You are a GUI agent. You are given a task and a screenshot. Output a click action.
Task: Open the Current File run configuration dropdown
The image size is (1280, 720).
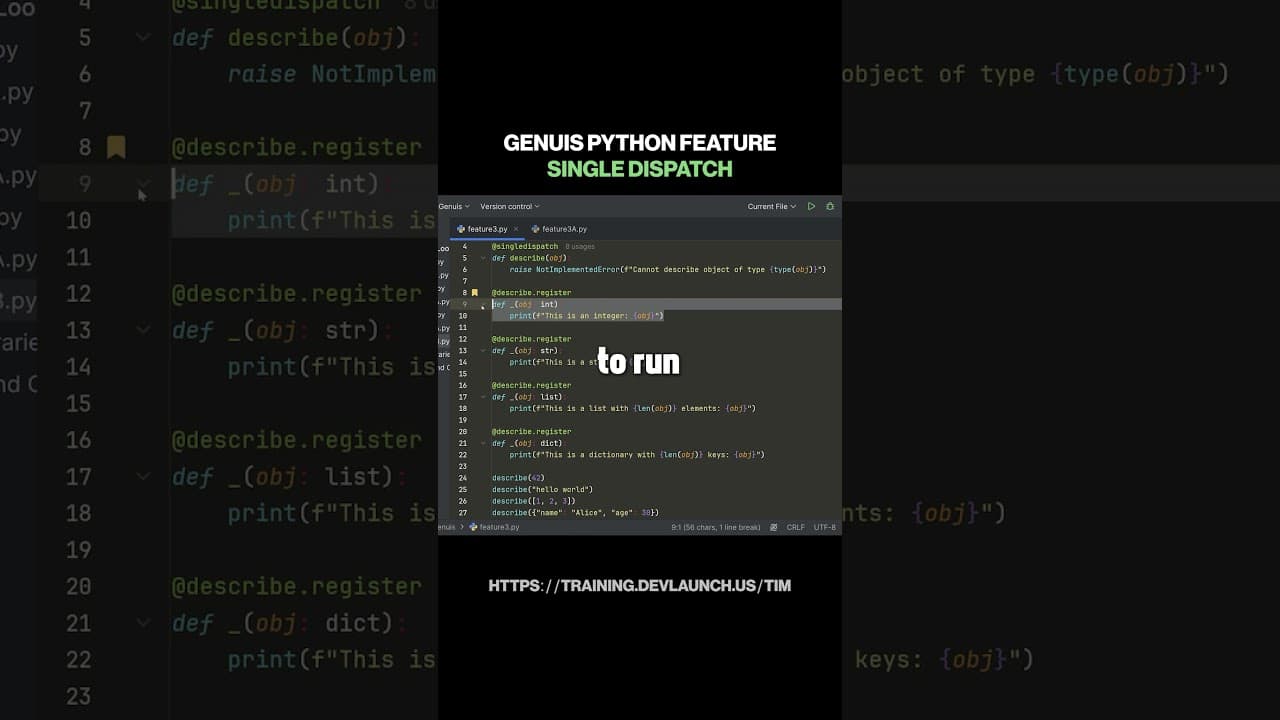click(x=771, y=206)
